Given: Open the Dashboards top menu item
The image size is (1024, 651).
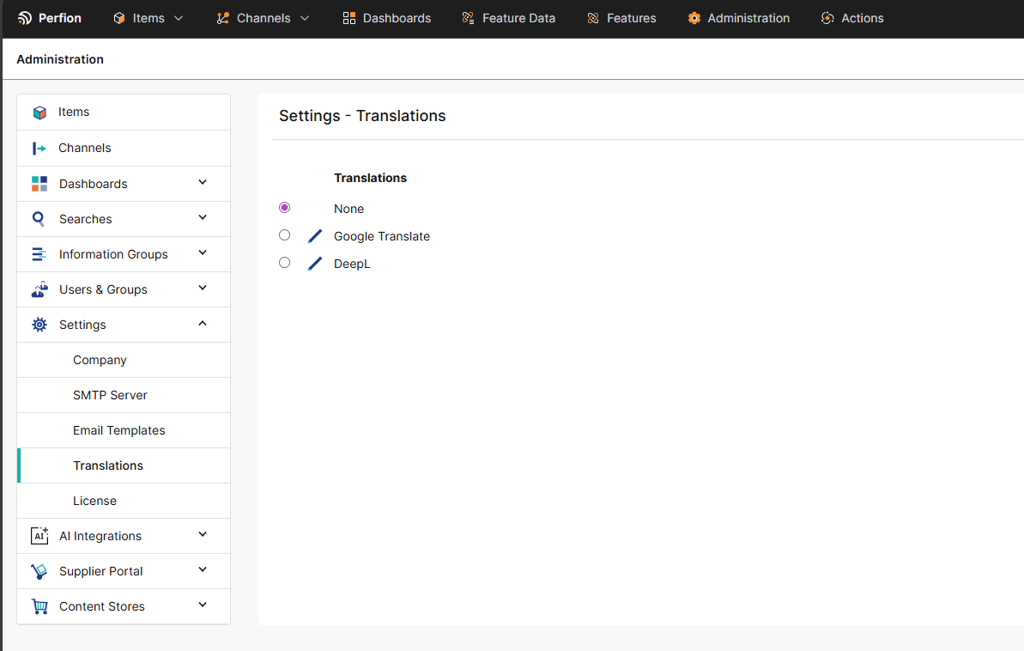Looking at the screenshot, I should pos(387,18).
